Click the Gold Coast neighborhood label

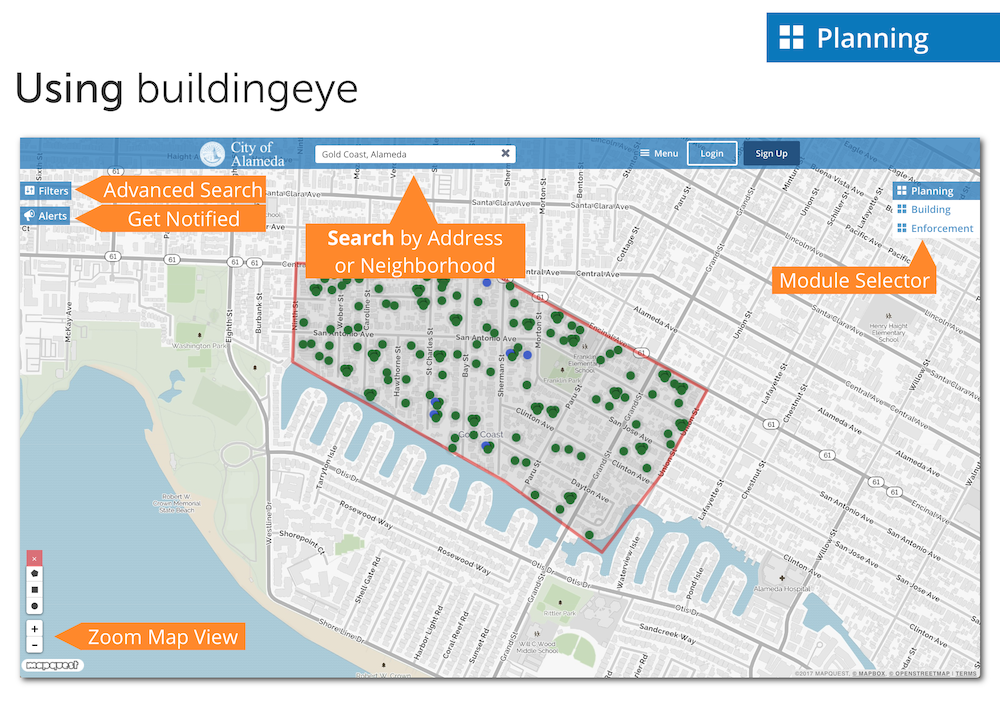(481, 434)
